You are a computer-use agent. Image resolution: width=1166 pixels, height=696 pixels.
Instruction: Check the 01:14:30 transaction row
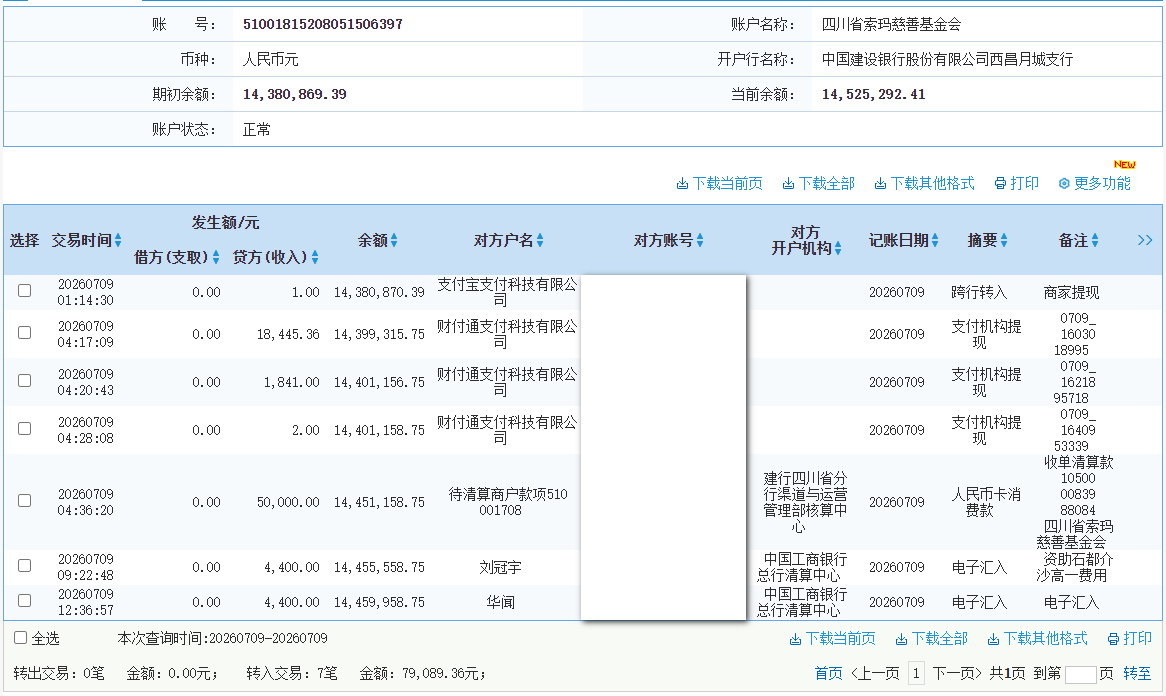[x=25, y=291]
